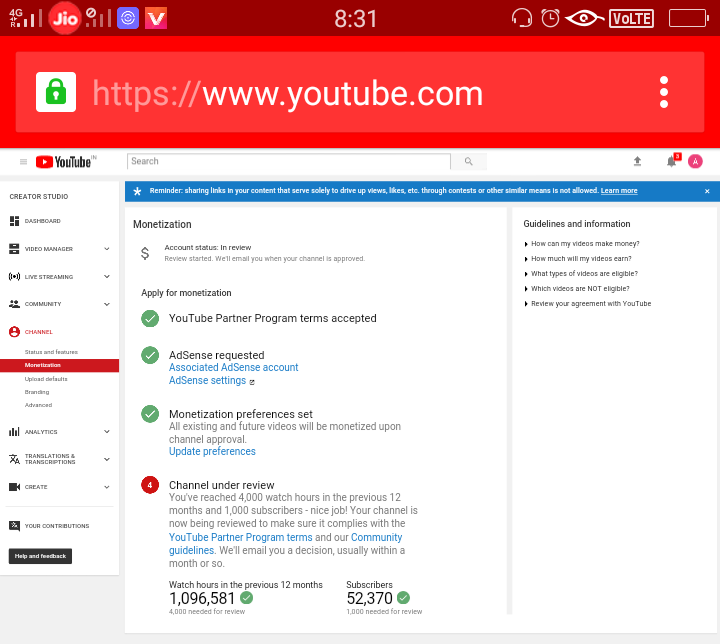Open Advanced menu item

[38, 405]
